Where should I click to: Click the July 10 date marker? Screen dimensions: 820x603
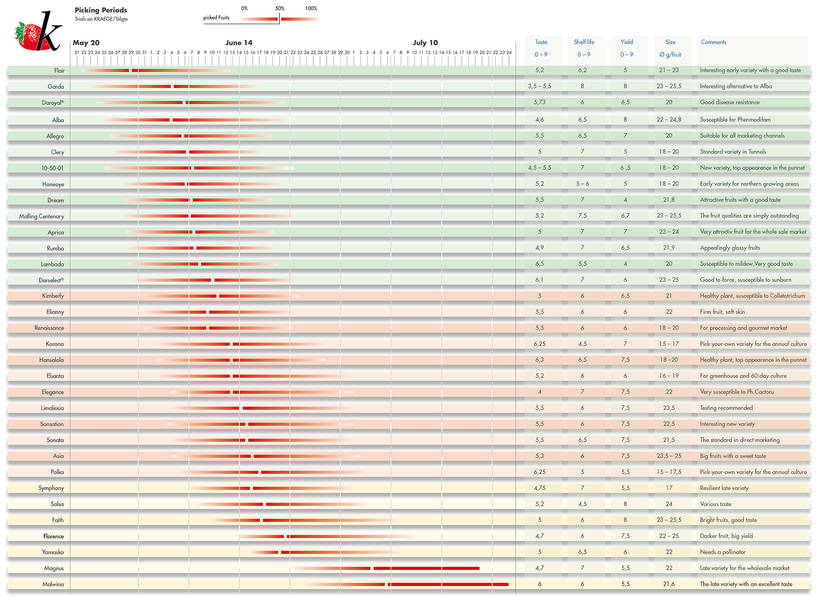pos(426,43)
